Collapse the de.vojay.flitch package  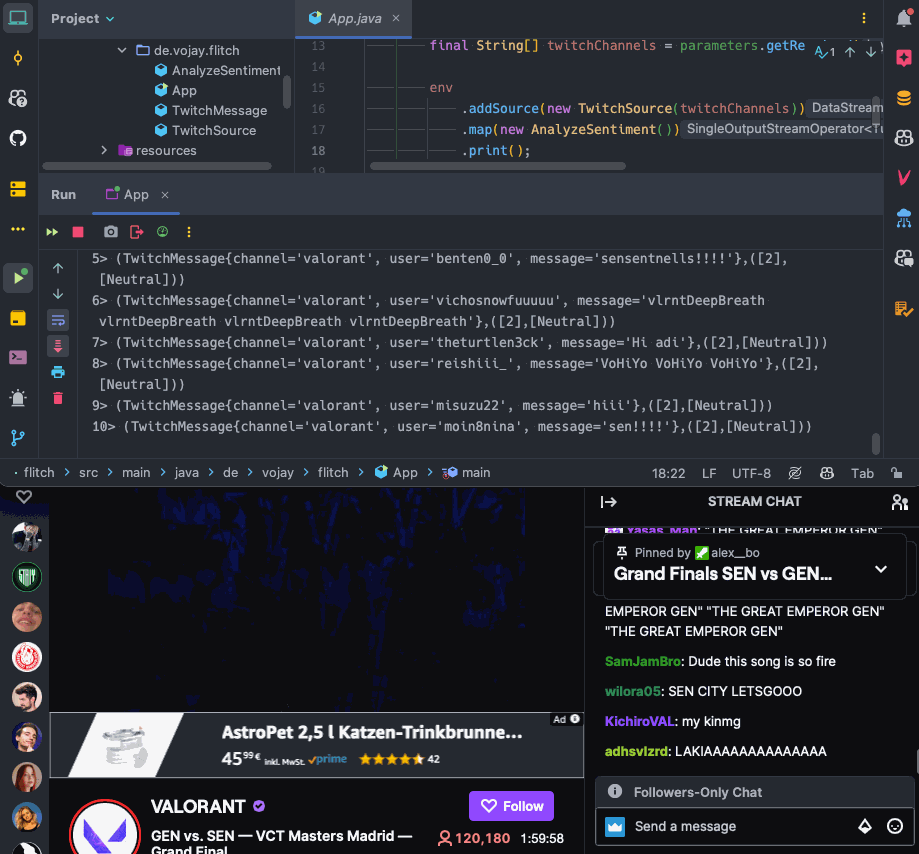[122, 50]
